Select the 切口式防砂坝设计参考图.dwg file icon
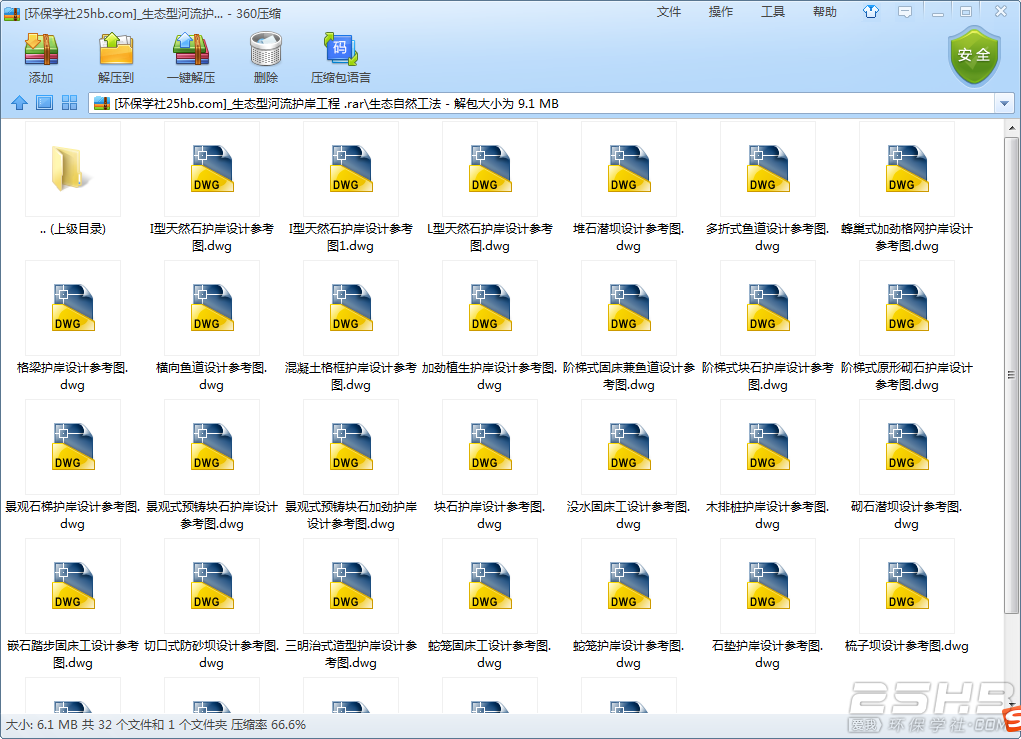 [212, 586]
